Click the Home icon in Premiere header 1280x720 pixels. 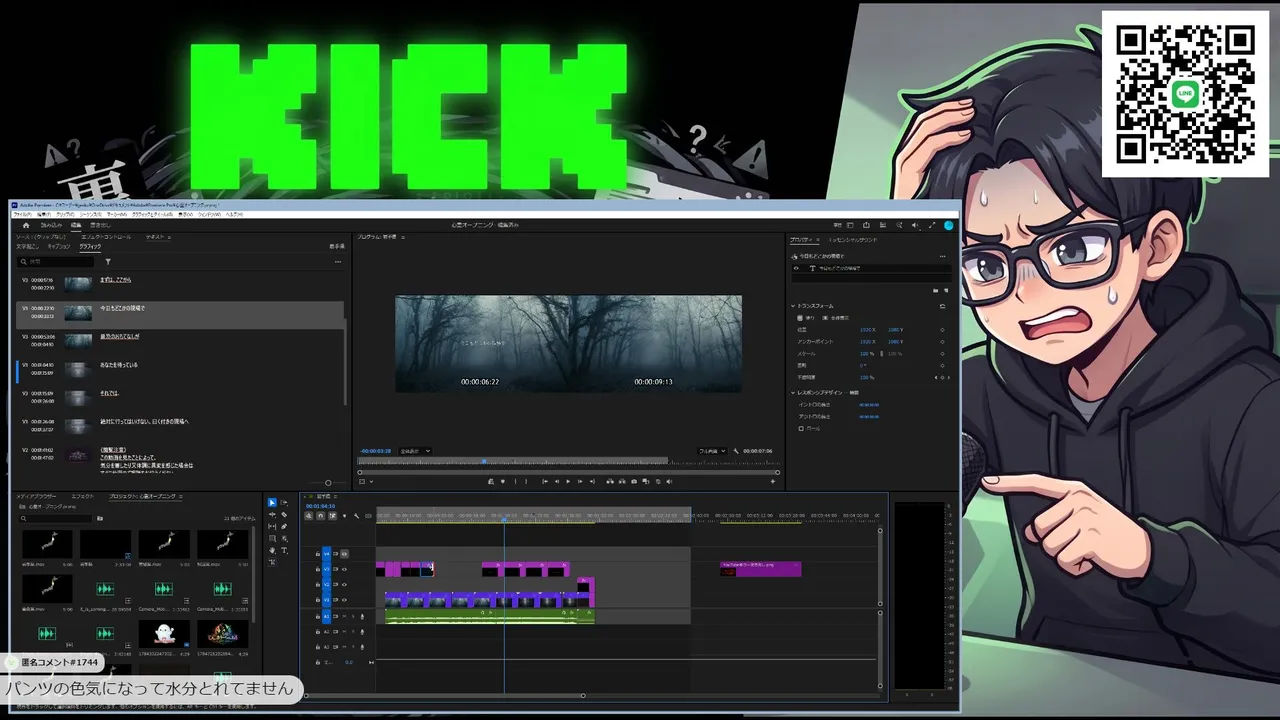point(26,225)
